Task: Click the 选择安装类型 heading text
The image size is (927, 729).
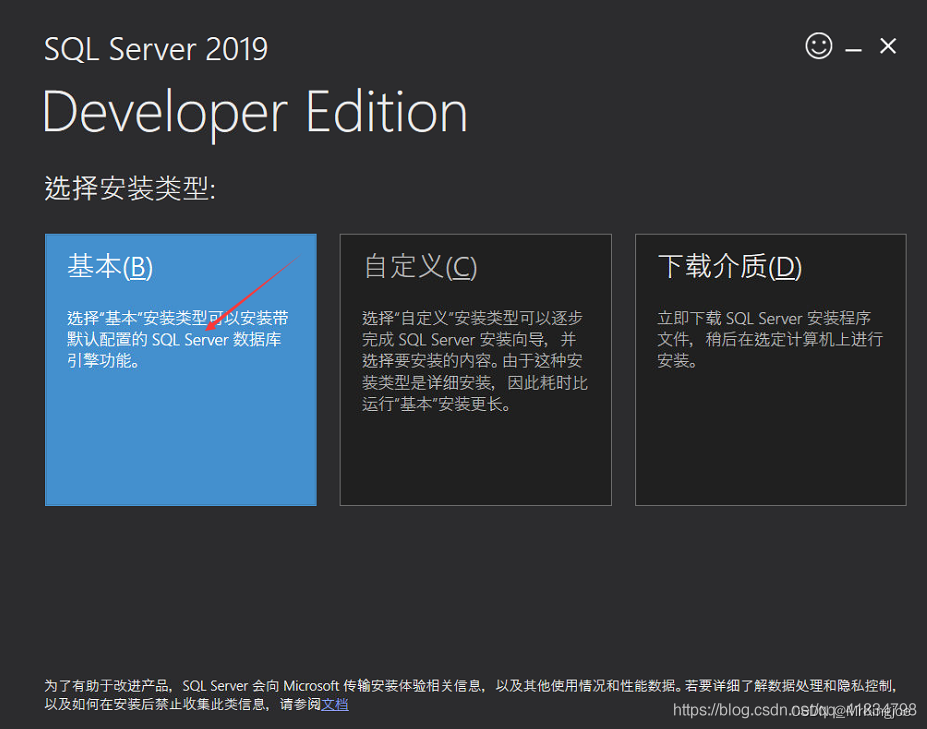Action: [130, 189]
